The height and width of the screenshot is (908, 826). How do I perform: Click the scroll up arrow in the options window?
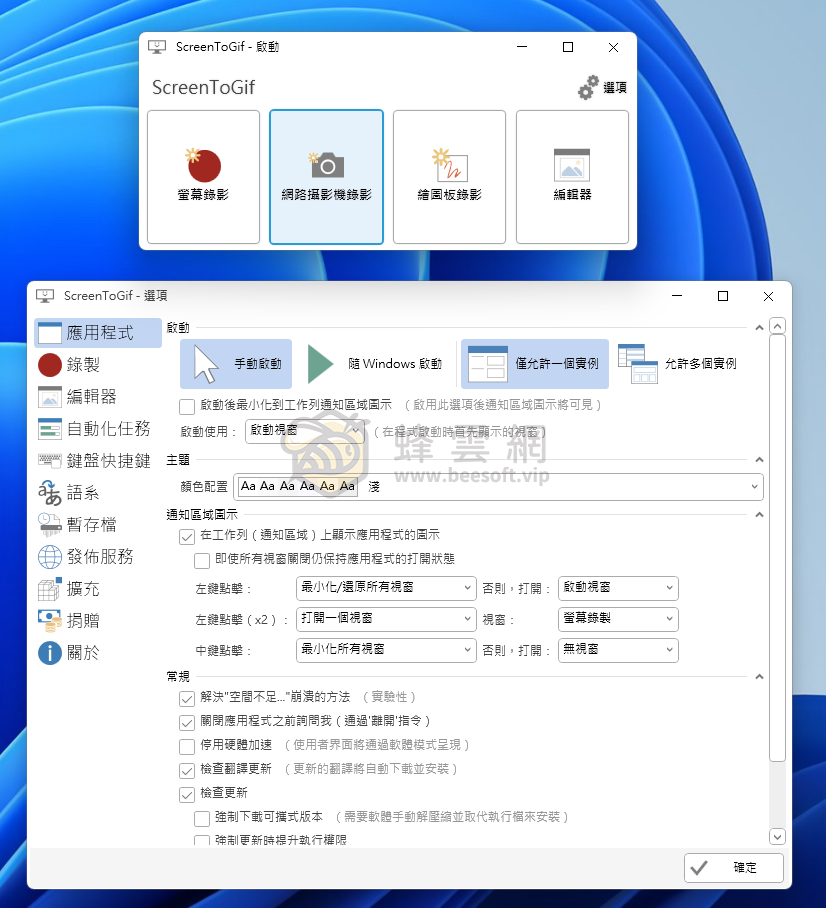(777, 326)
